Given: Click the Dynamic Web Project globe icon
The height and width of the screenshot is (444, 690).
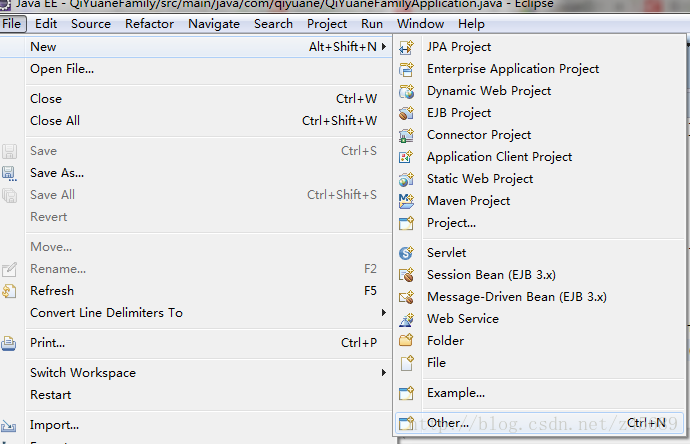Looking at the screenshot, I should (x=406, y=91).
